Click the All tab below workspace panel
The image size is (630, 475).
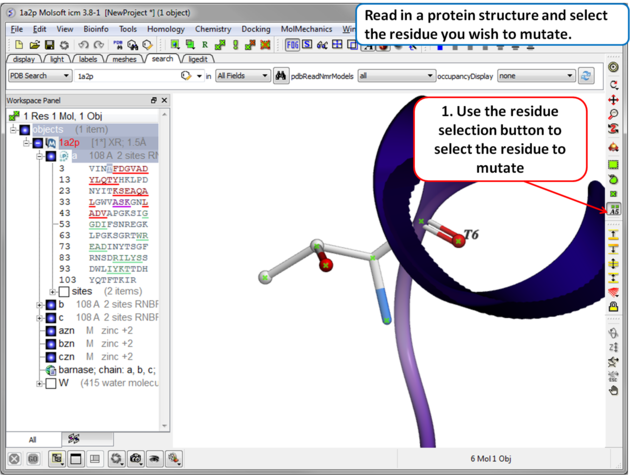pos(32,439)
